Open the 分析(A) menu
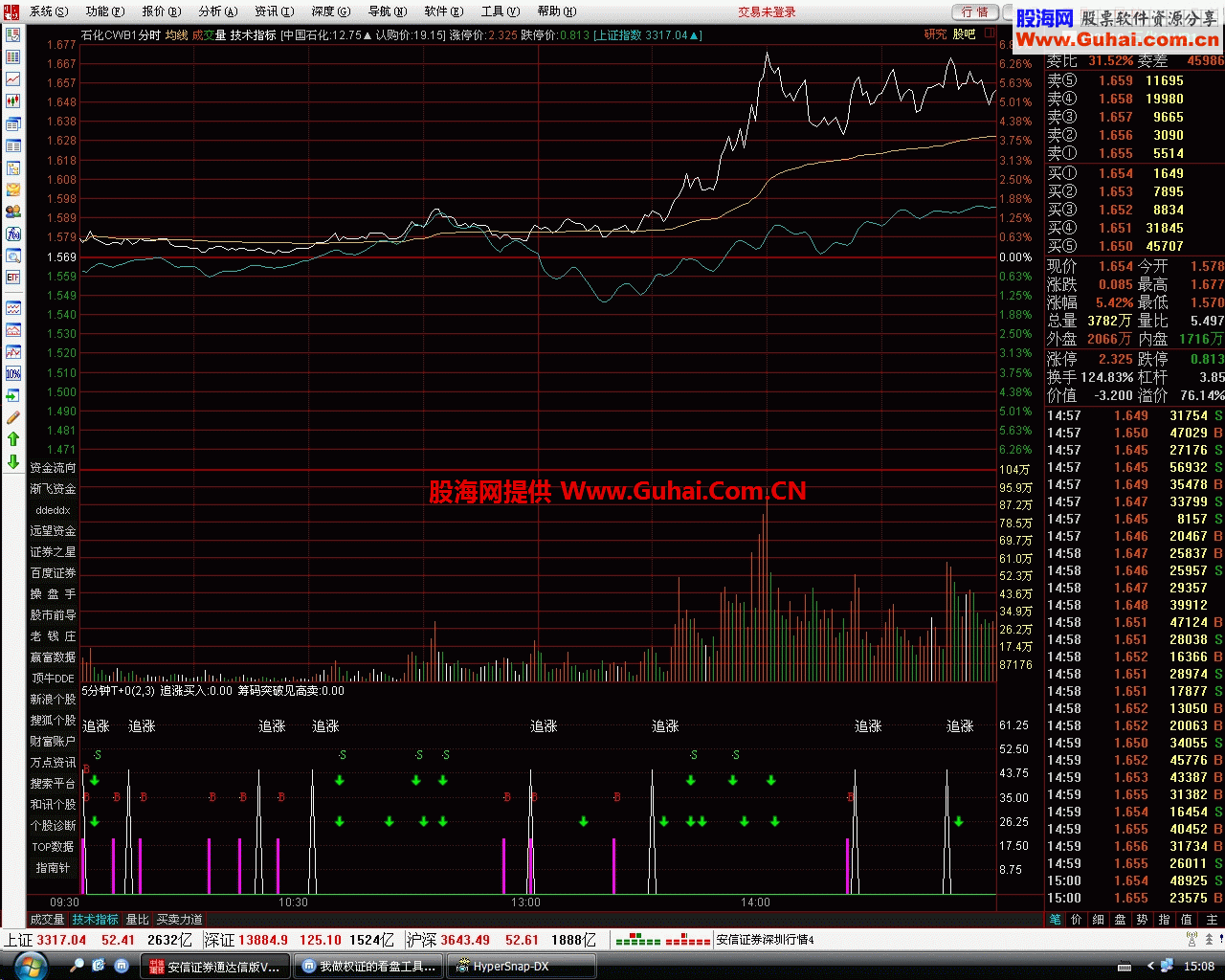The height and width of the screenshot is (980, 1225). pos(218,11)
